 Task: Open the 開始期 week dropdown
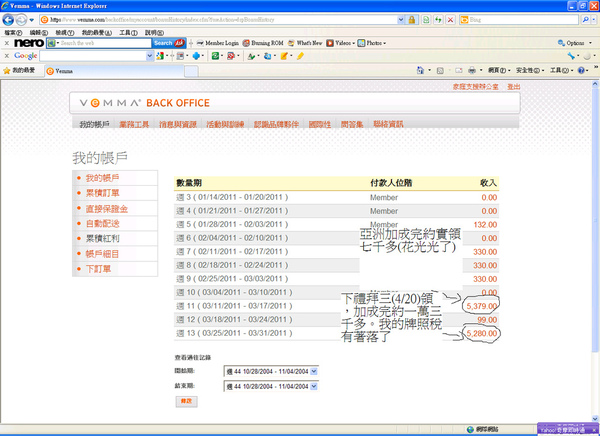click(x=271, y=371)
